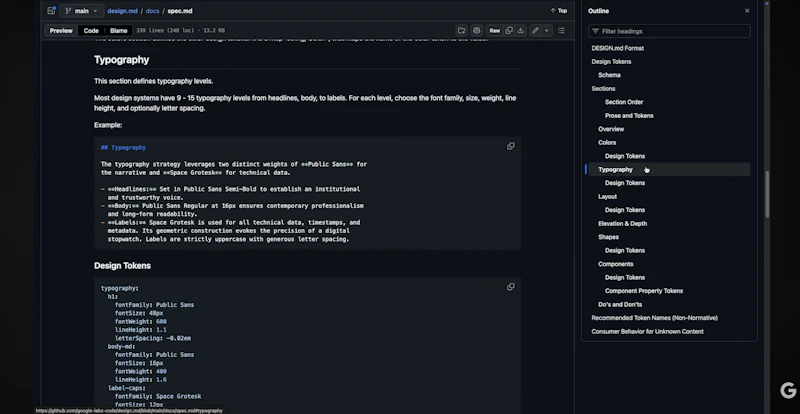Click the 'body-md:' key in code
The image size is (800, 414).
(121, 347)
